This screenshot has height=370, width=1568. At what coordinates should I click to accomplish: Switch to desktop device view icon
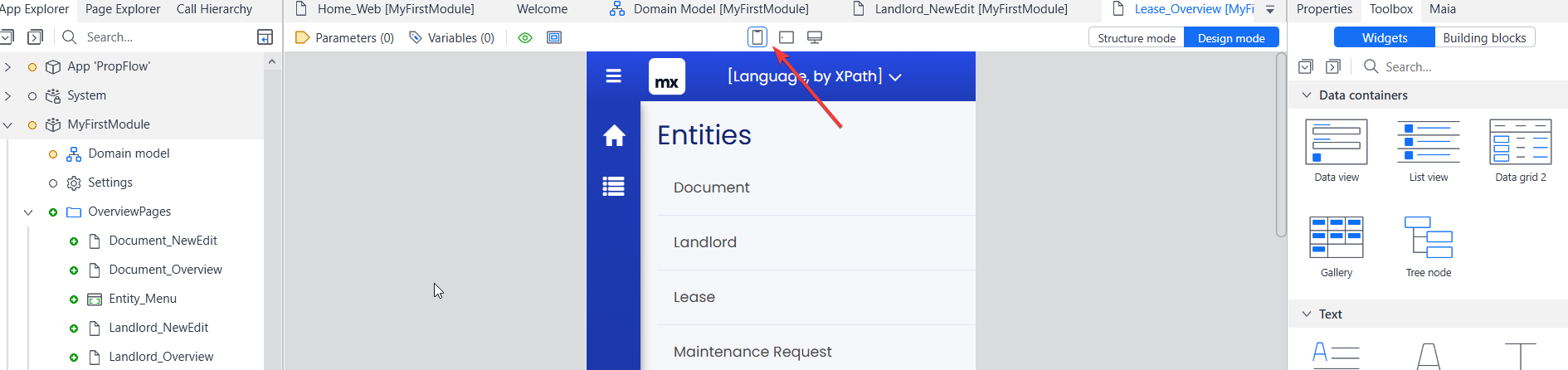pyautogui.click(x=815, y=37)
